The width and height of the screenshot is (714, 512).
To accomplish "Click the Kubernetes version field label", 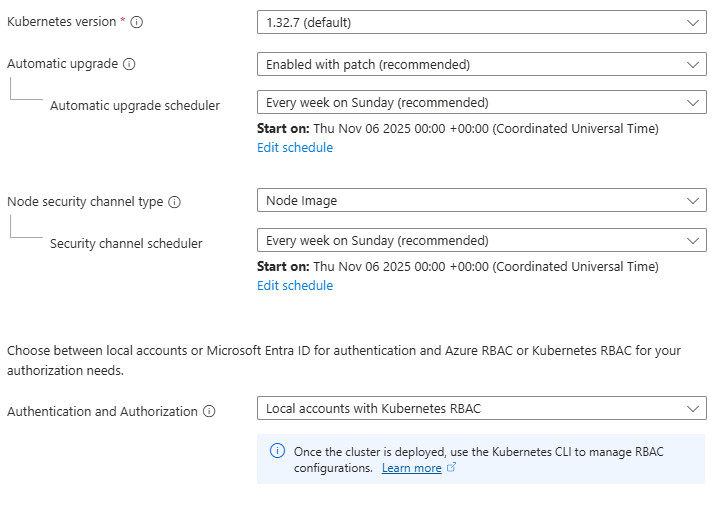I will (x=61, y=22).
